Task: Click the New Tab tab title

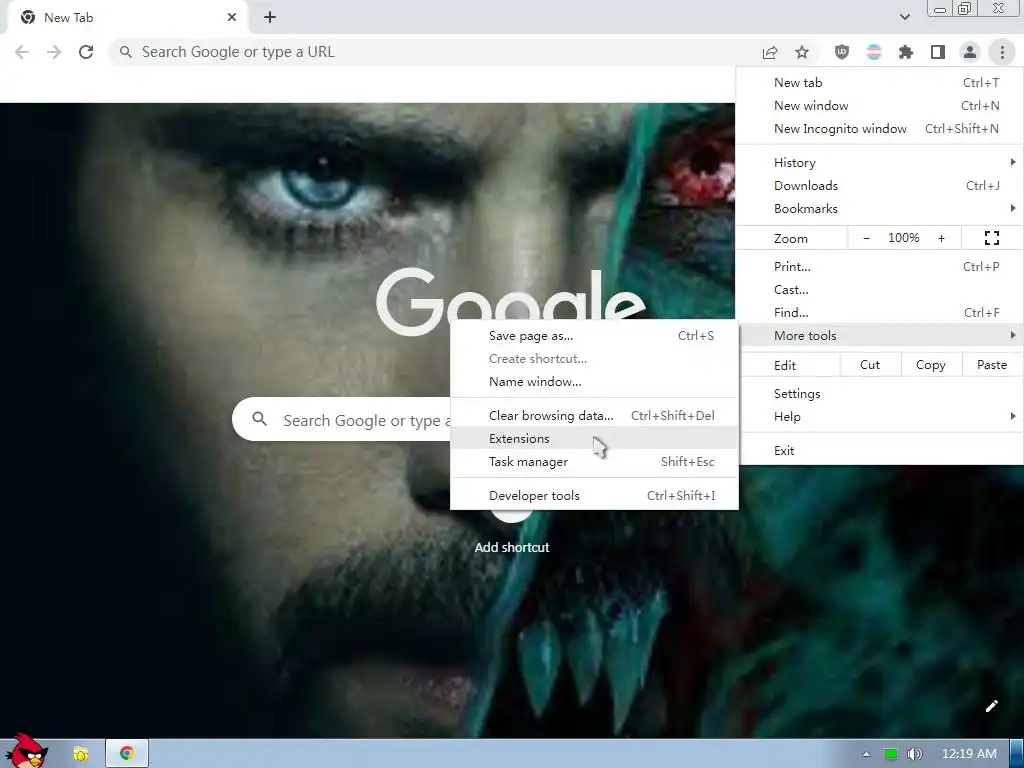Action: click(x=69, y=18)
